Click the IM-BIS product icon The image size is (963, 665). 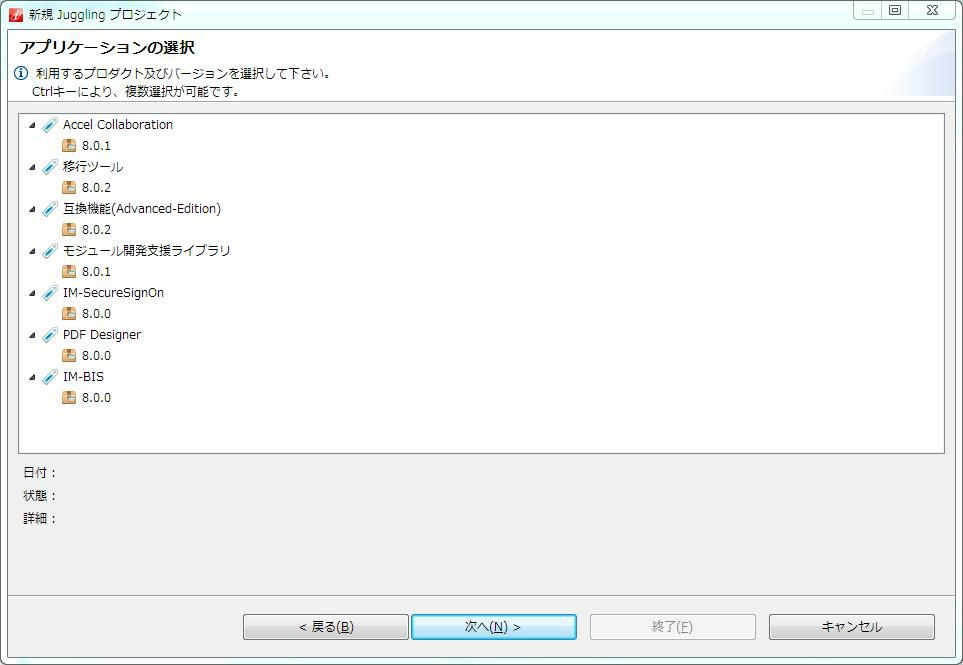pyautogui.click(x=50, y=376)
